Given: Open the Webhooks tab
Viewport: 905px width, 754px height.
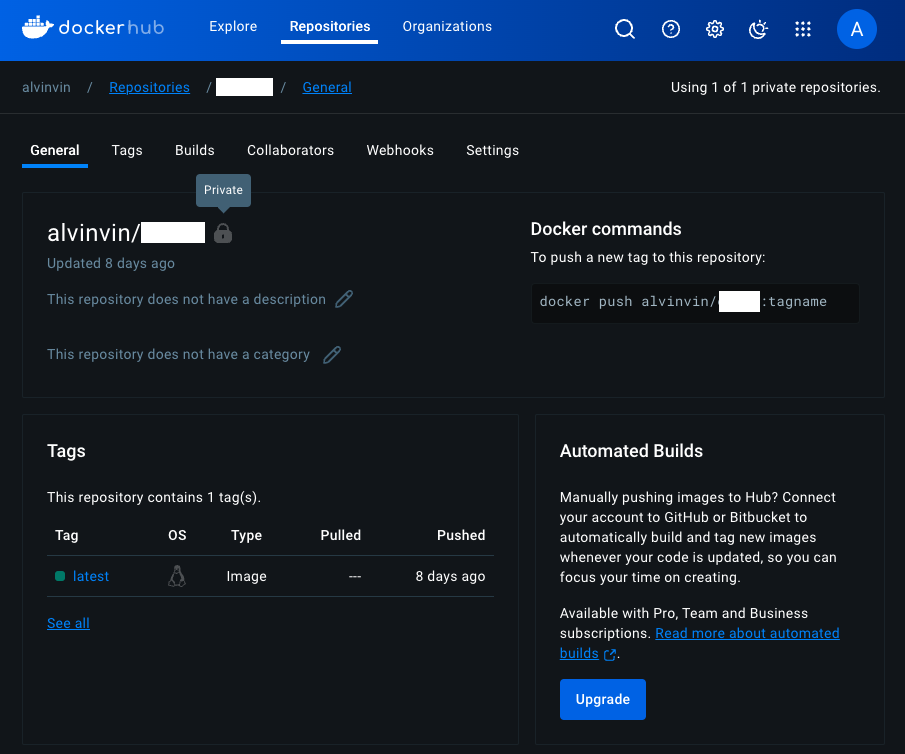Looking at the screenshot, I should (400, 151).
